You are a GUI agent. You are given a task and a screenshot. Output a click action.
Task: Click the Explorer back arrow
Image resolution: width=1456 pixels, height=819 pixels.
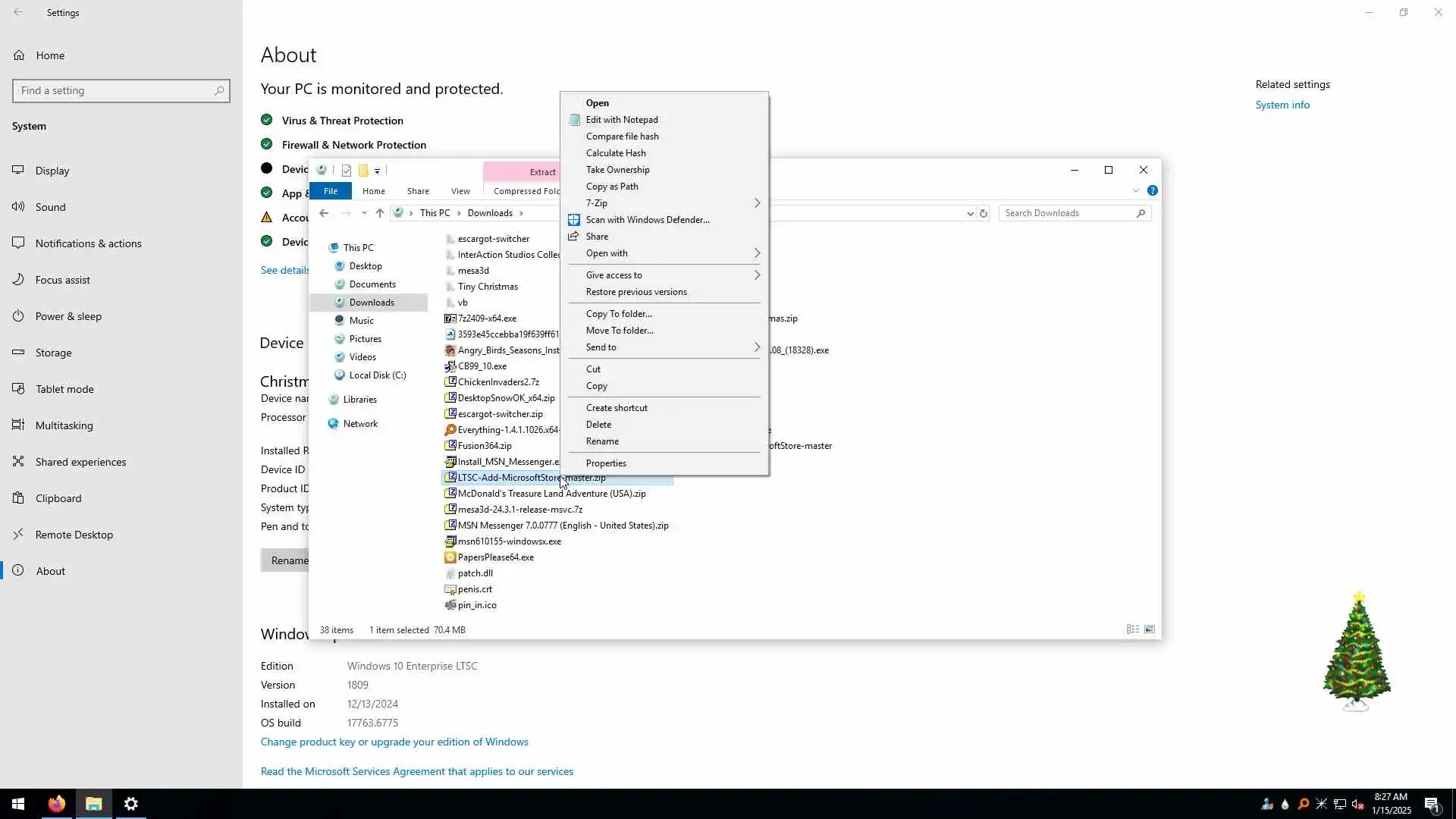(324, 213)
